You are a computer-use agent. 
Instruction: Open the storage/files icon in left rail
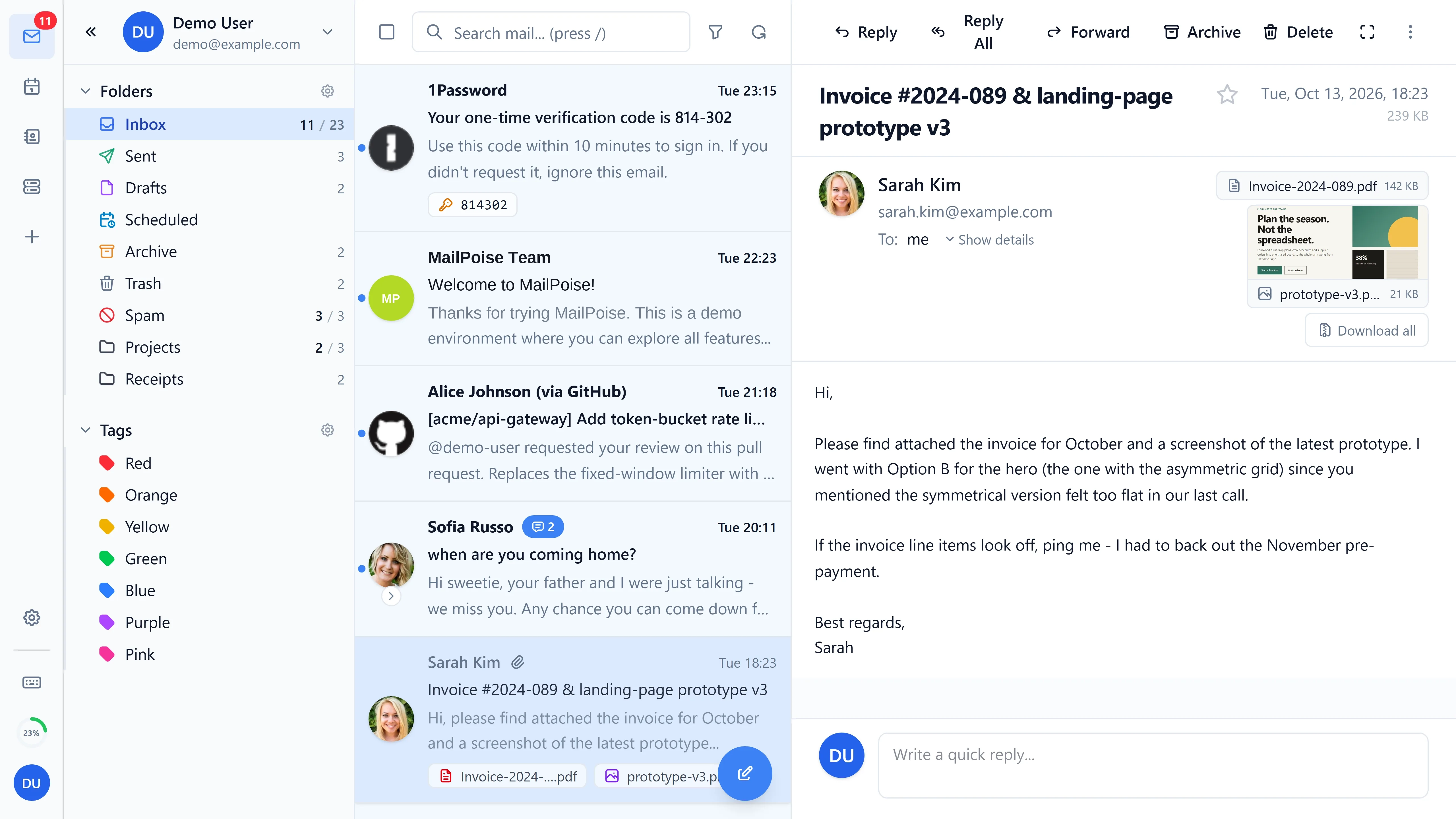coord(32,186)
